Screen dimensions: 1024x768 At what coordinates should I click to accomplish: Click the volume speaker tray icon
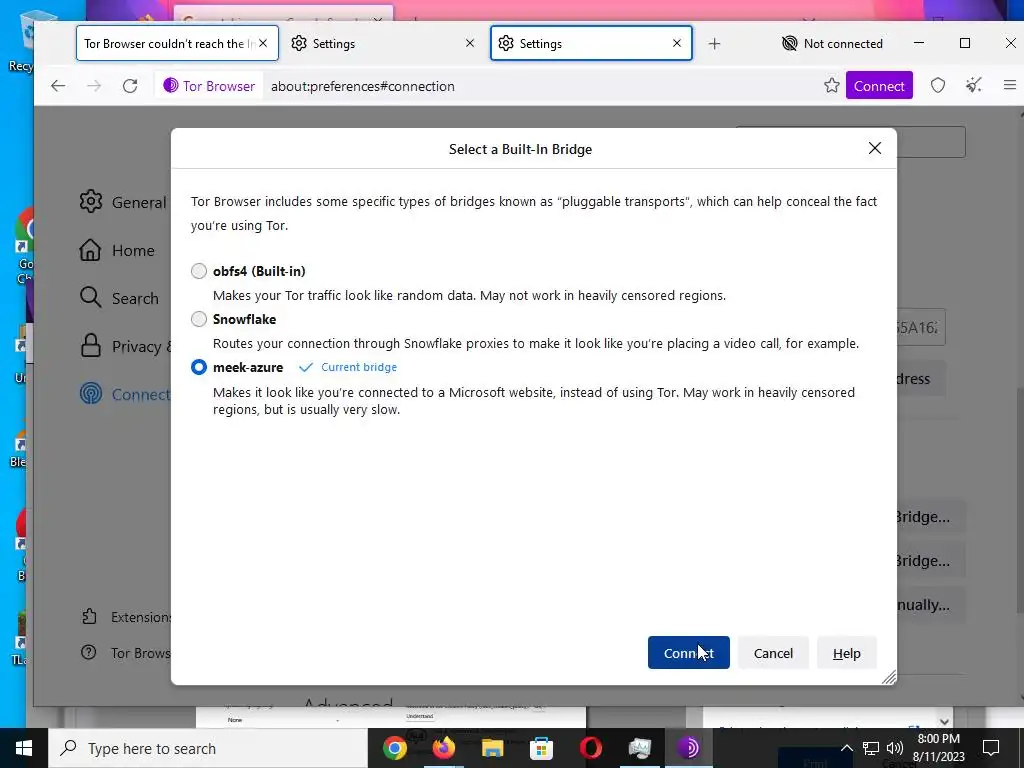pyautogui.click(x=895, y=748)
